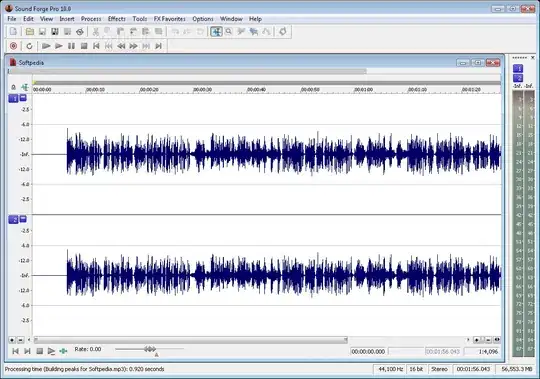Toggle channel 1 button in the waveform window
This screenshot has width=540, height=379.
coord(13,99)
